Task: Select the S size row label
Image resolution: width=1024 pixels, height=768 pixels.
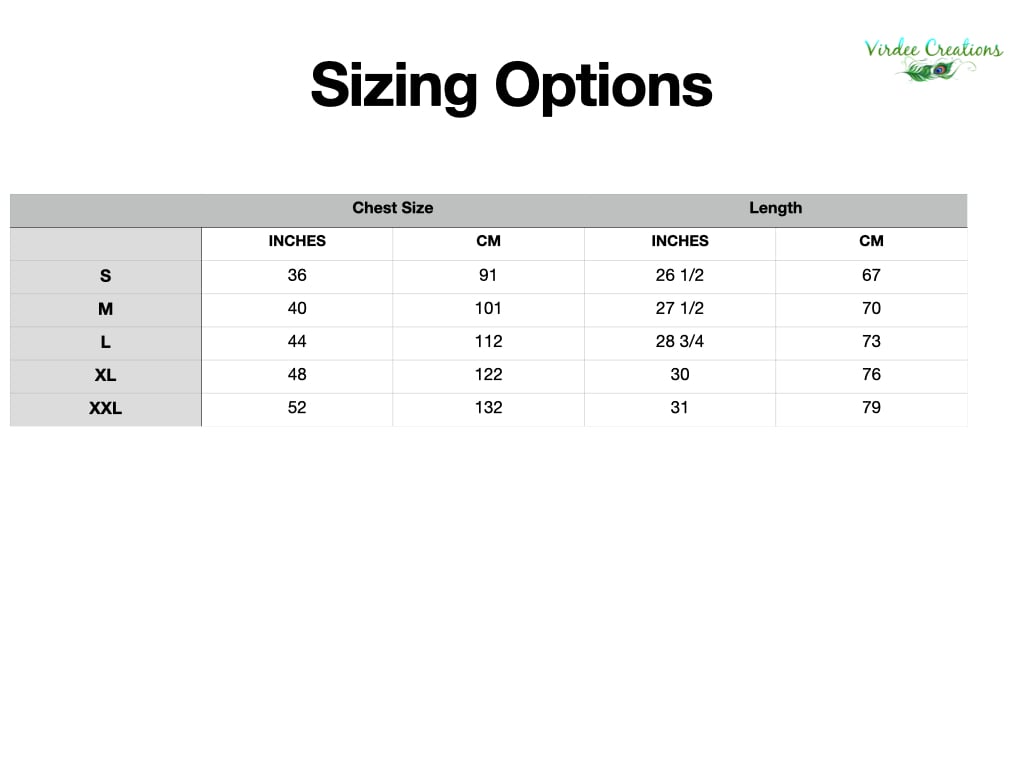Action: (x=105, y=275)
